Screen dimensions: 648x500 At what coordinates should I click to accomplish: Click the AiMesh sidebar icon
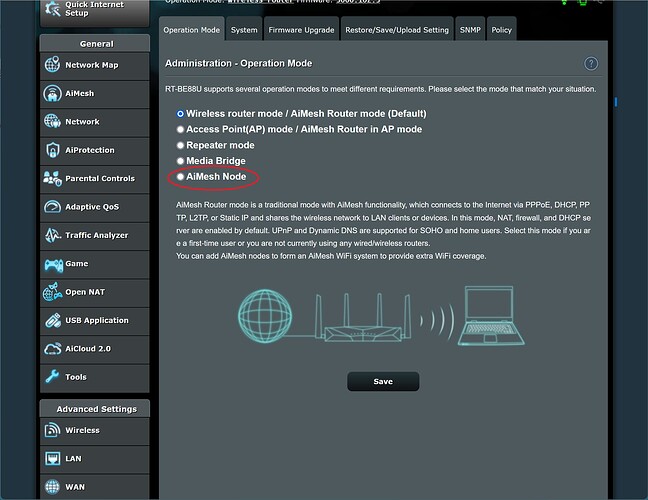52,93
